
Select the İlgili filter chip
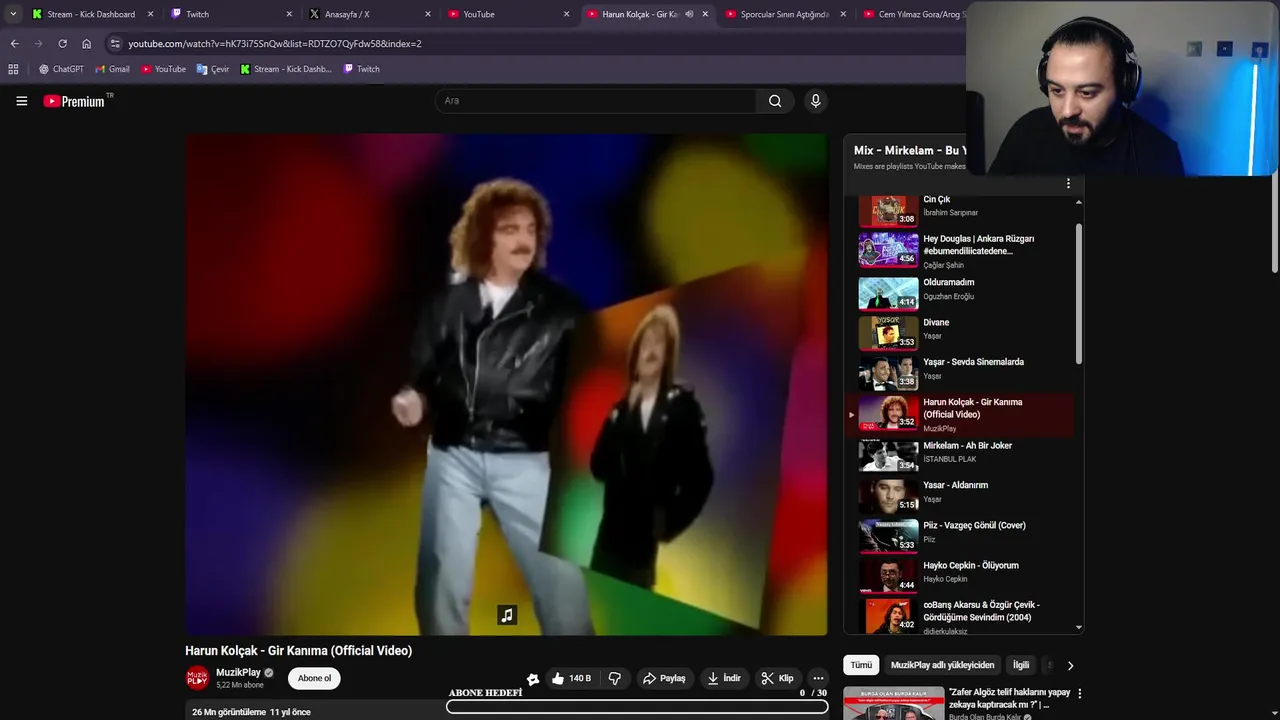click(1021, 665)
